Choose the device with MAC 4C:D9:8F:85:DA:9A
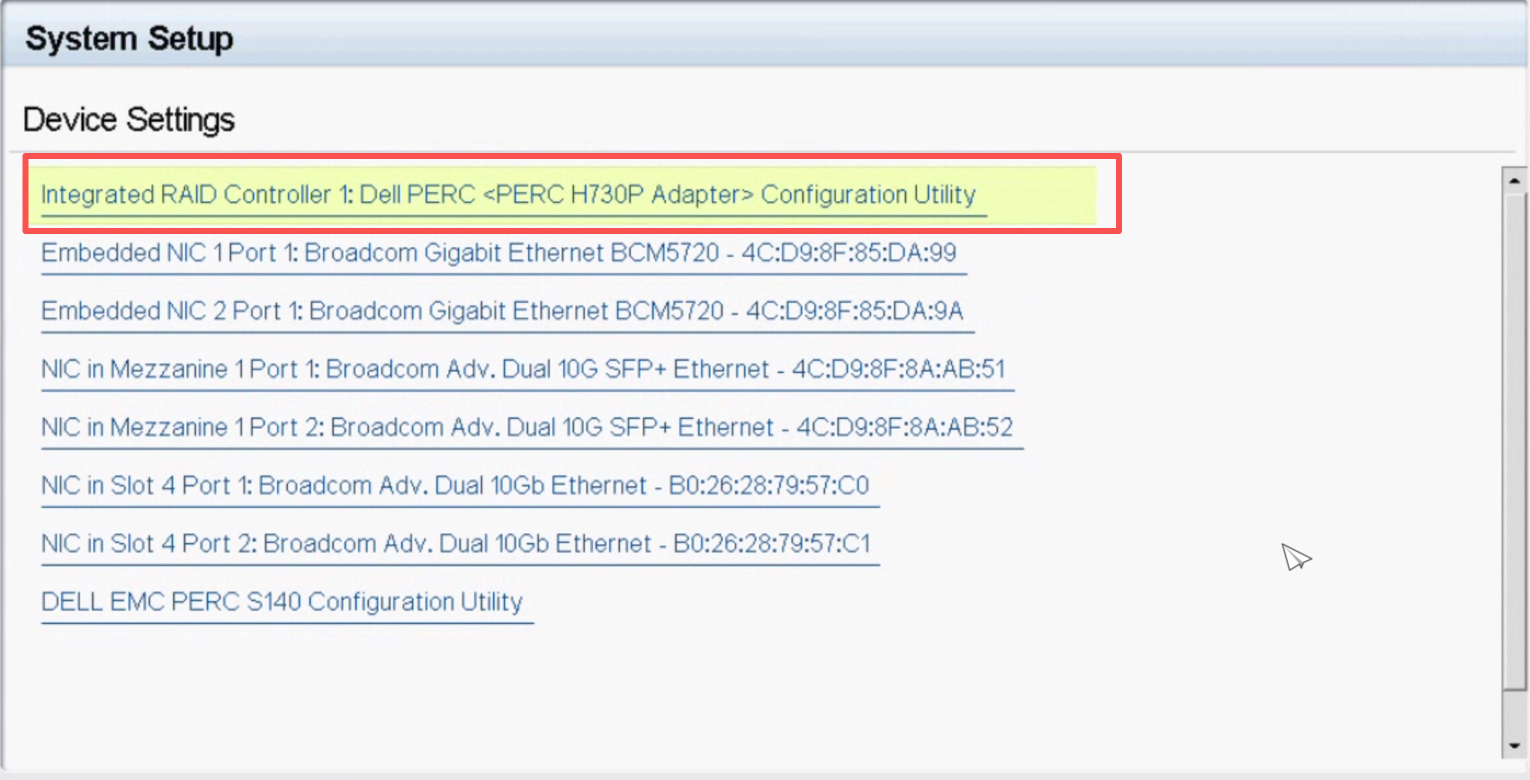1530x780 pixels. [853, 311]
